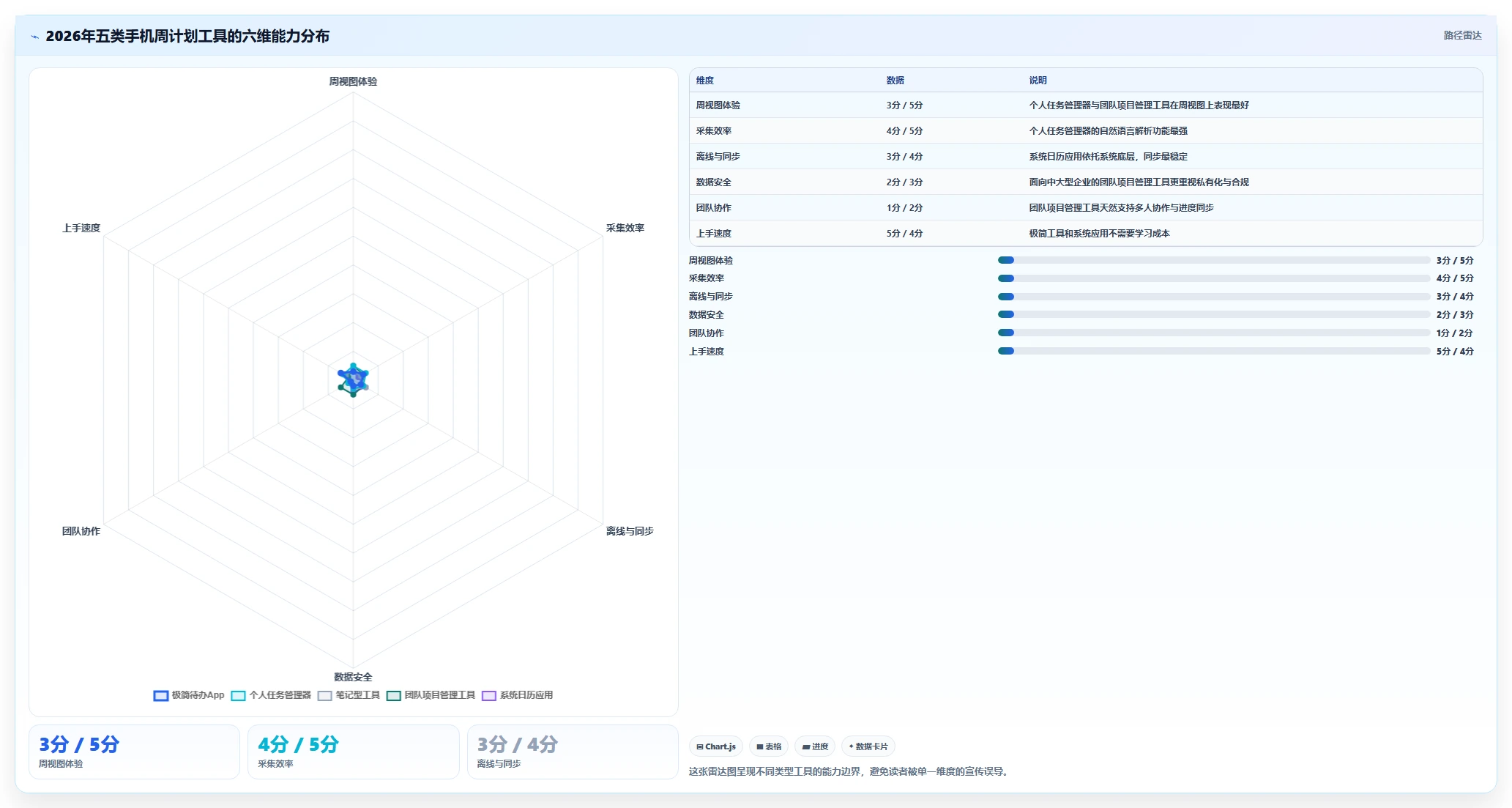This screenshot has width=1512, height=808.
Task: Click the 采集效率 progress bar
Action: click(1214, 278)
